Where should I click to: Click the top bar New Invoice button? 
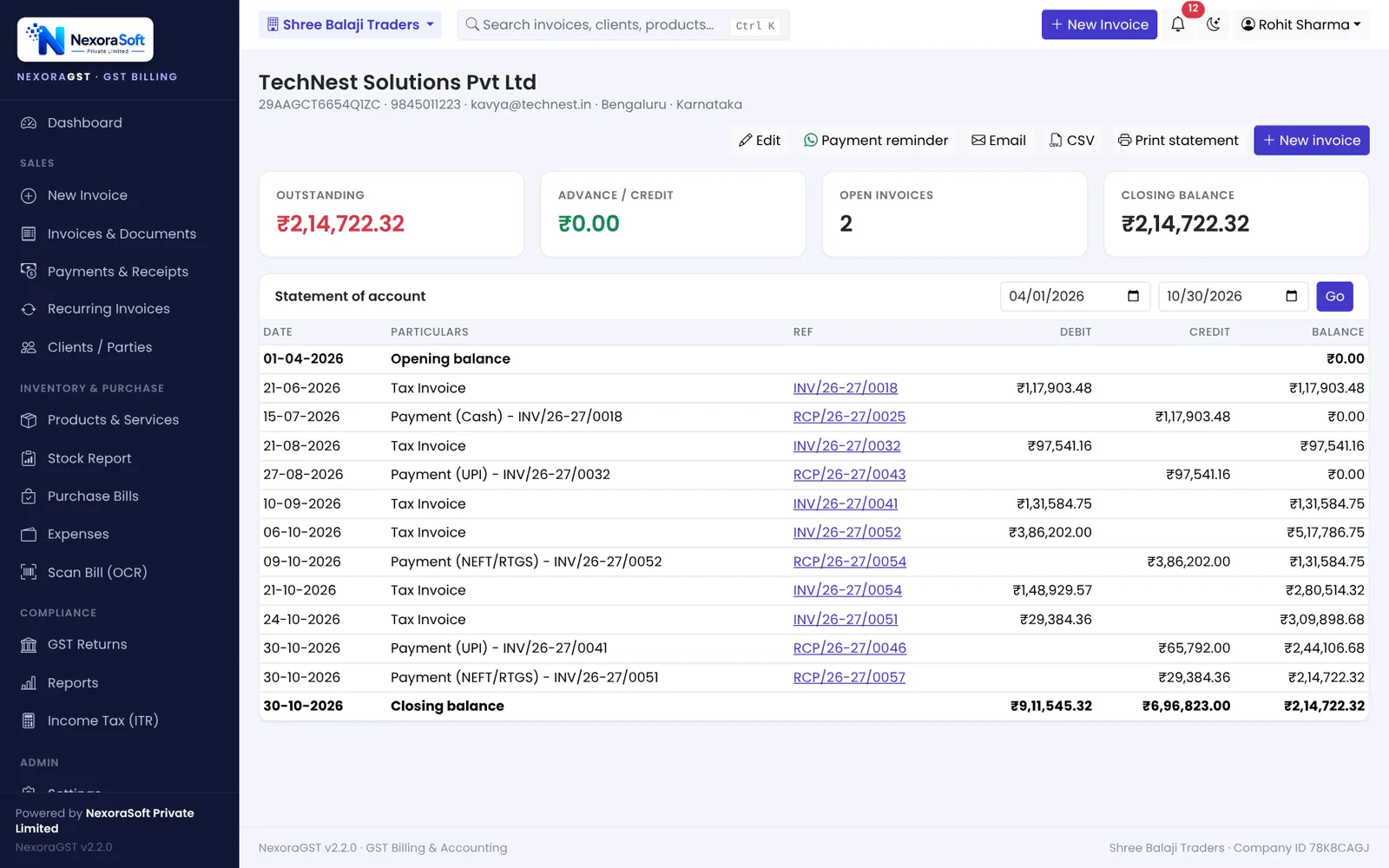point(1099,24)
